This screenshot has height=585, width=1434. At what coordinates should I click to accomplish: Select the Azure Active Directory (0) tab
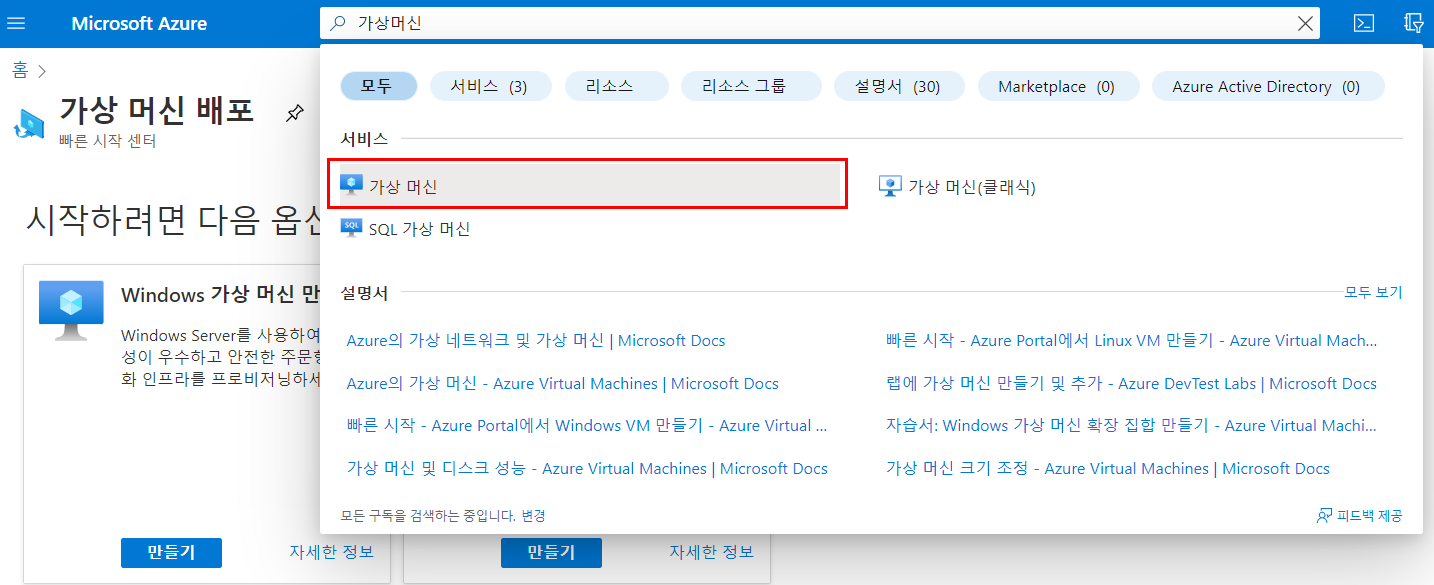point(1268,86)
